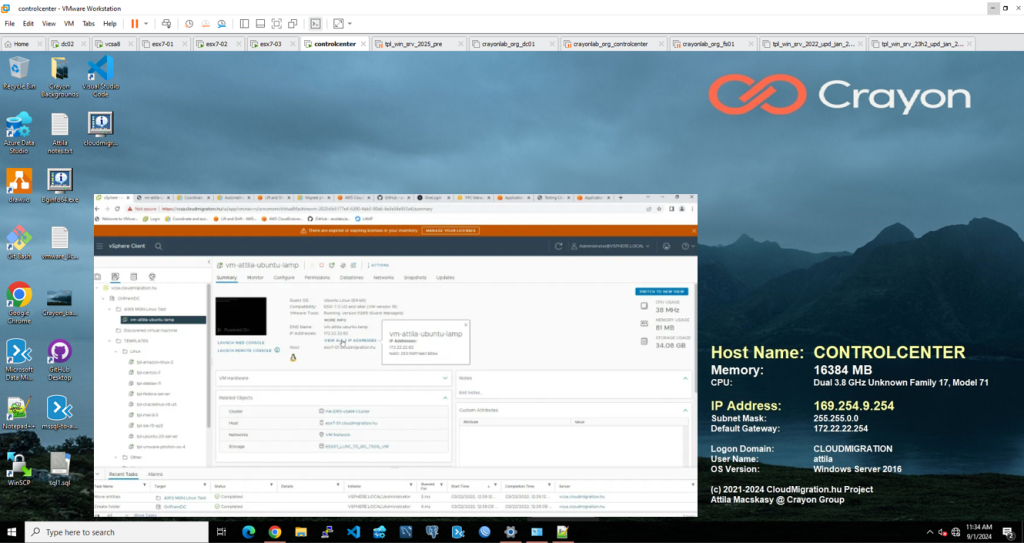Launch WinSCP from the desktop
The height and width of the screenshot is (543, 1024).
click(19, 468)
